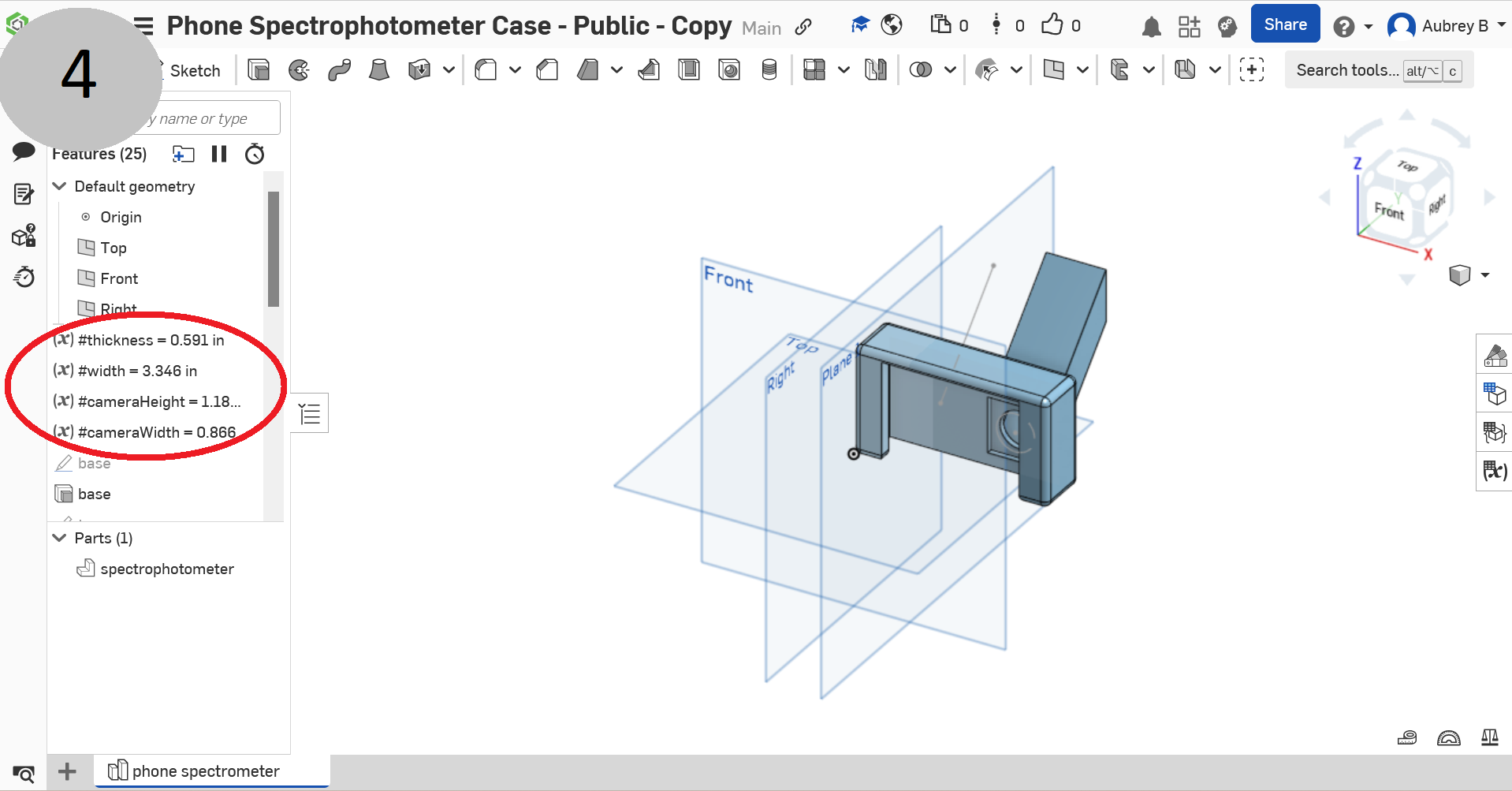Select the Extrude tool in toolbar
The image size is (1512, 791).
[259, 70]
